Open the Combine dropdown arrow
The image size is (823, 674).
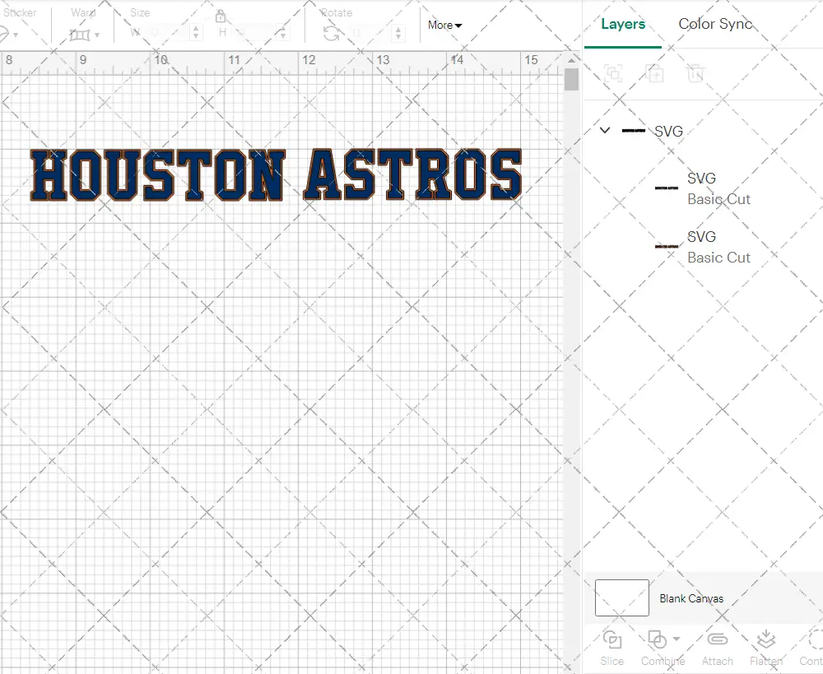click(x=676, y=638)
